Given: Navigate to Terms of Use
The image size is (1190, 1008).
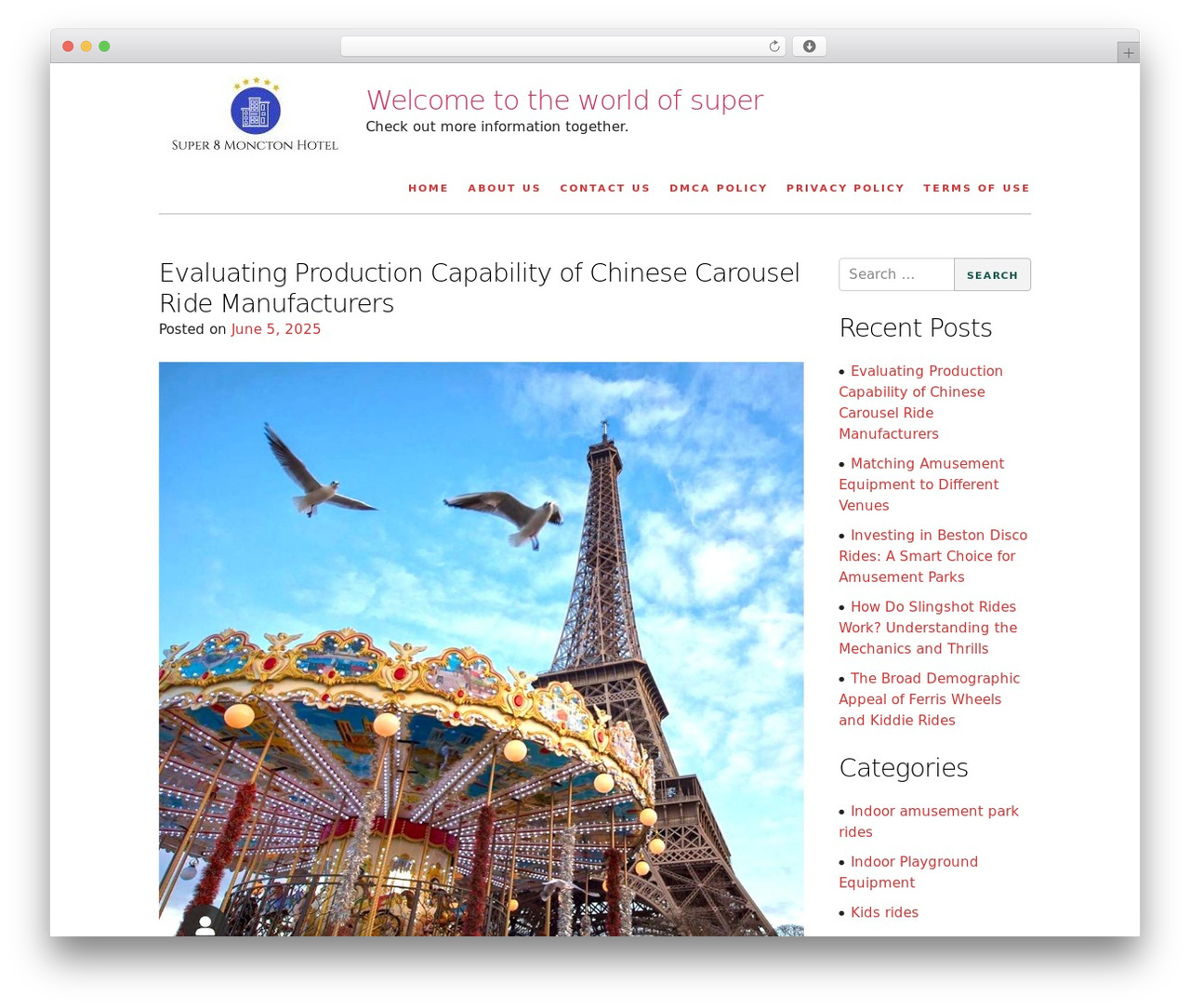Looking at the screenshot, I should click(976, 188).
